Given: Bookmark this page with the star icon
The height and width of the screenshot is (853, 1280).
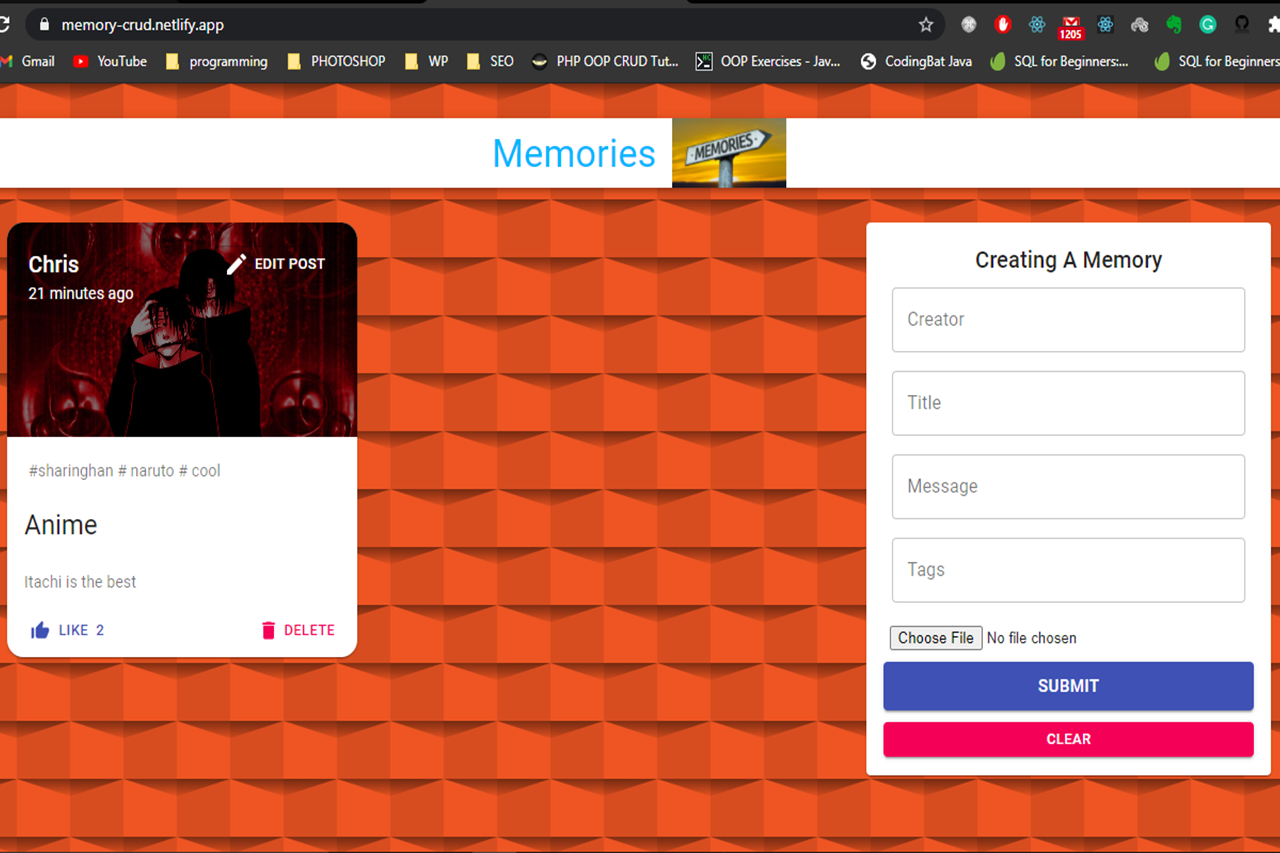Looking at the screenshot, I should coord(926,25).
